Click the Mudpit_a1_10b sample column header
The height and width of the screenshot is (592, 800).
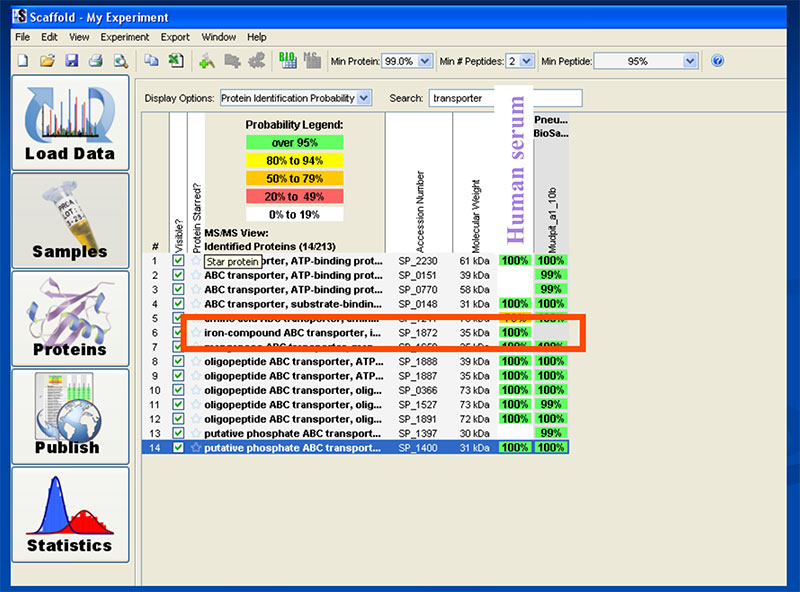(552, 220)
